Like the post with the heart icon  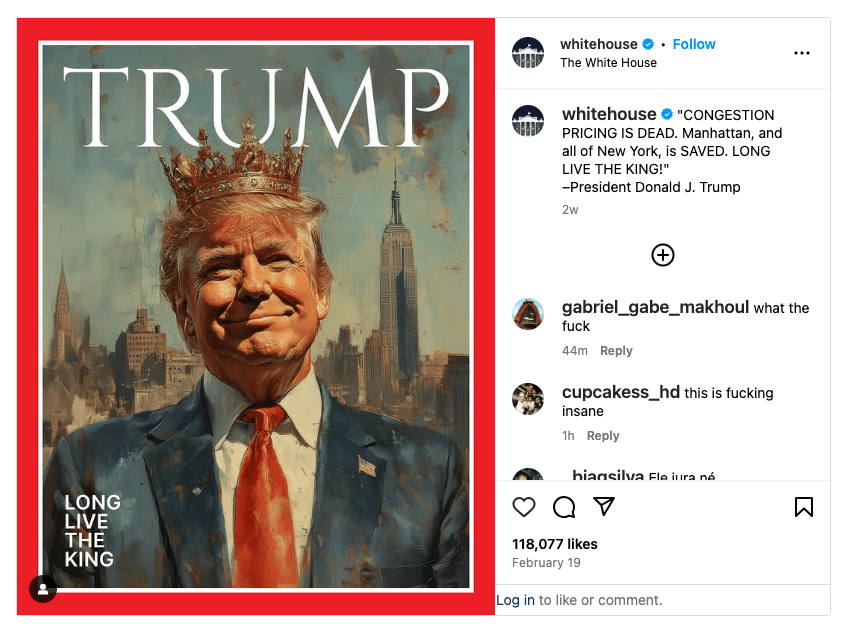[x=524, y=507]
